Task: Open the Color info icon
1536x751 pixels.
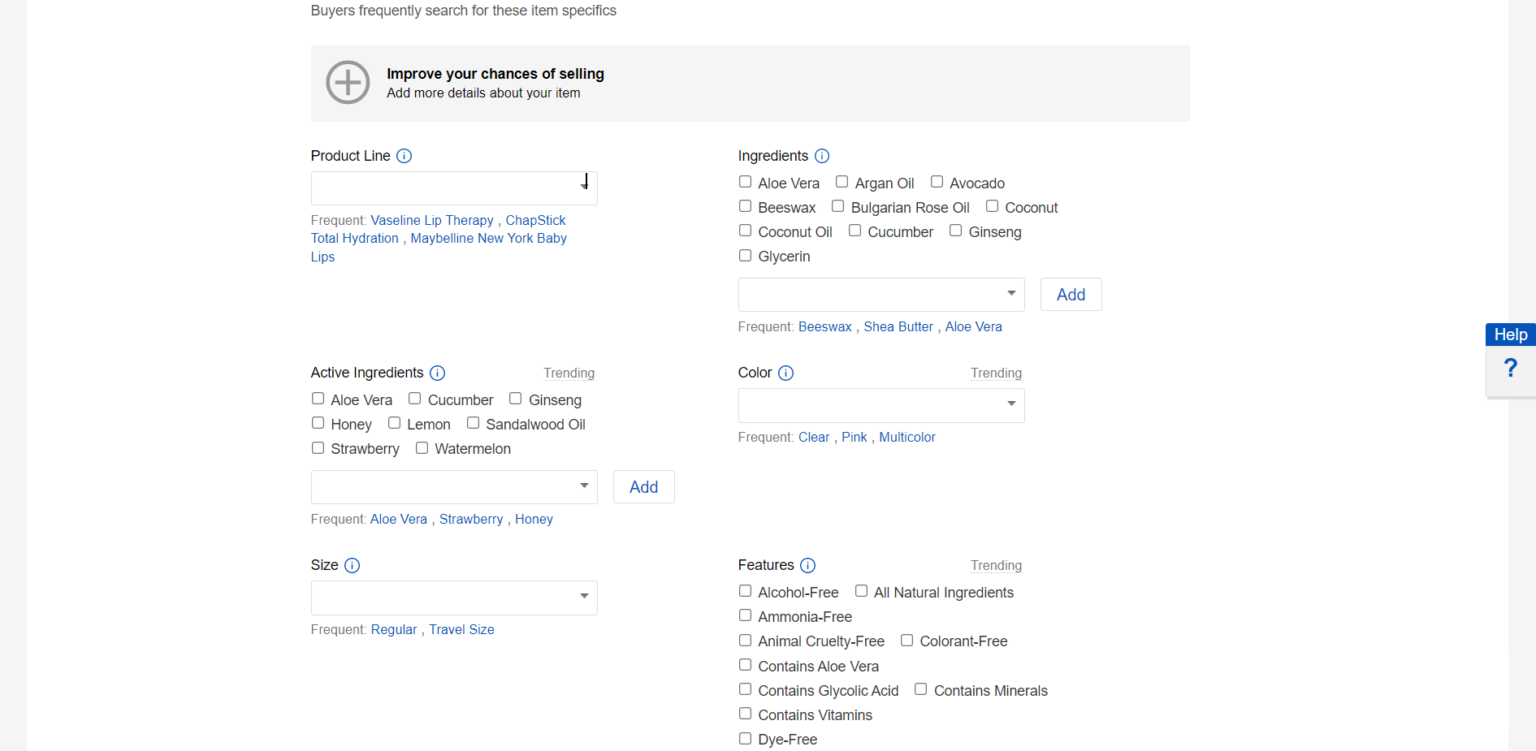Action: coord(786,373)
